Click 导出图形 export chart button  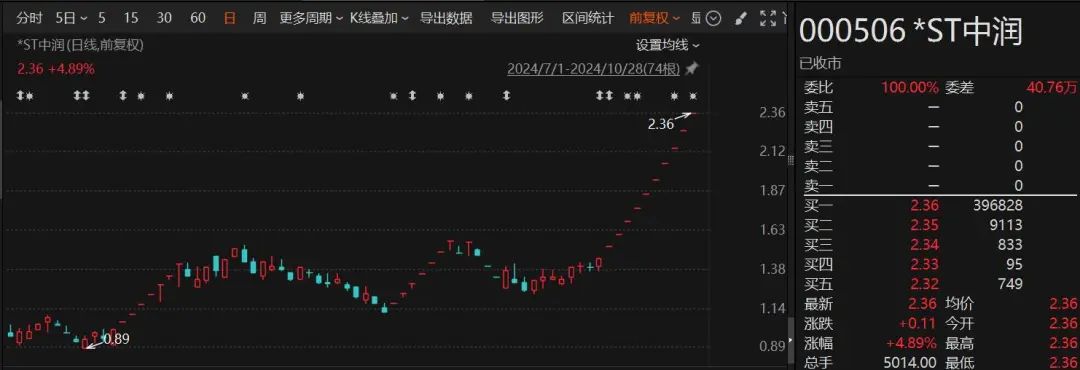tap(517, 18)
